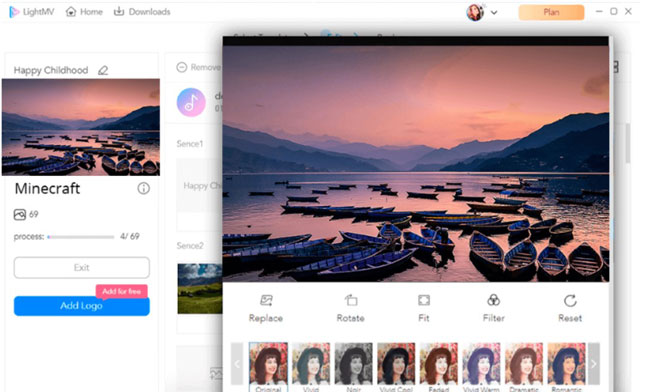Click the Fit image icon
The width and height of the screenshot is (650, 392).
click(x=424, y=300)
